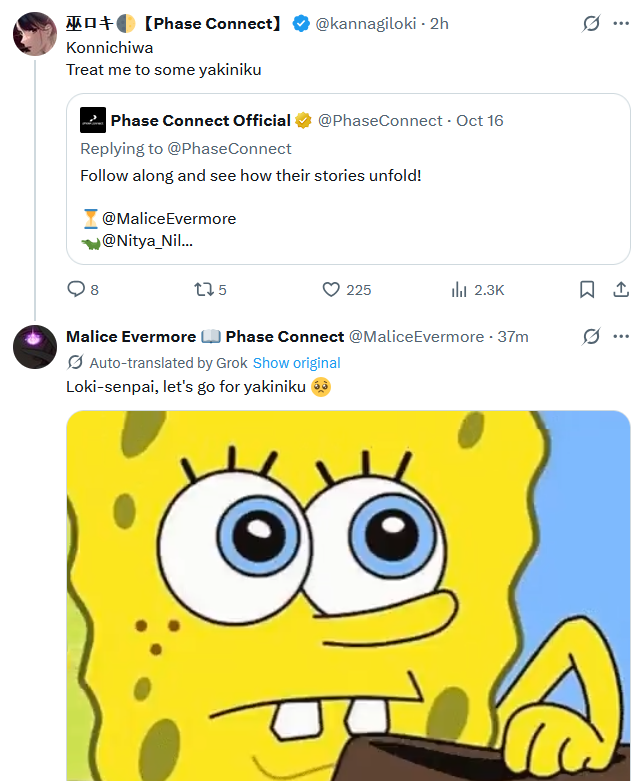Screen dimensions: 642x781
Task: Click Grok icon on kannagiloki's tweet
Action: [591, 23]
